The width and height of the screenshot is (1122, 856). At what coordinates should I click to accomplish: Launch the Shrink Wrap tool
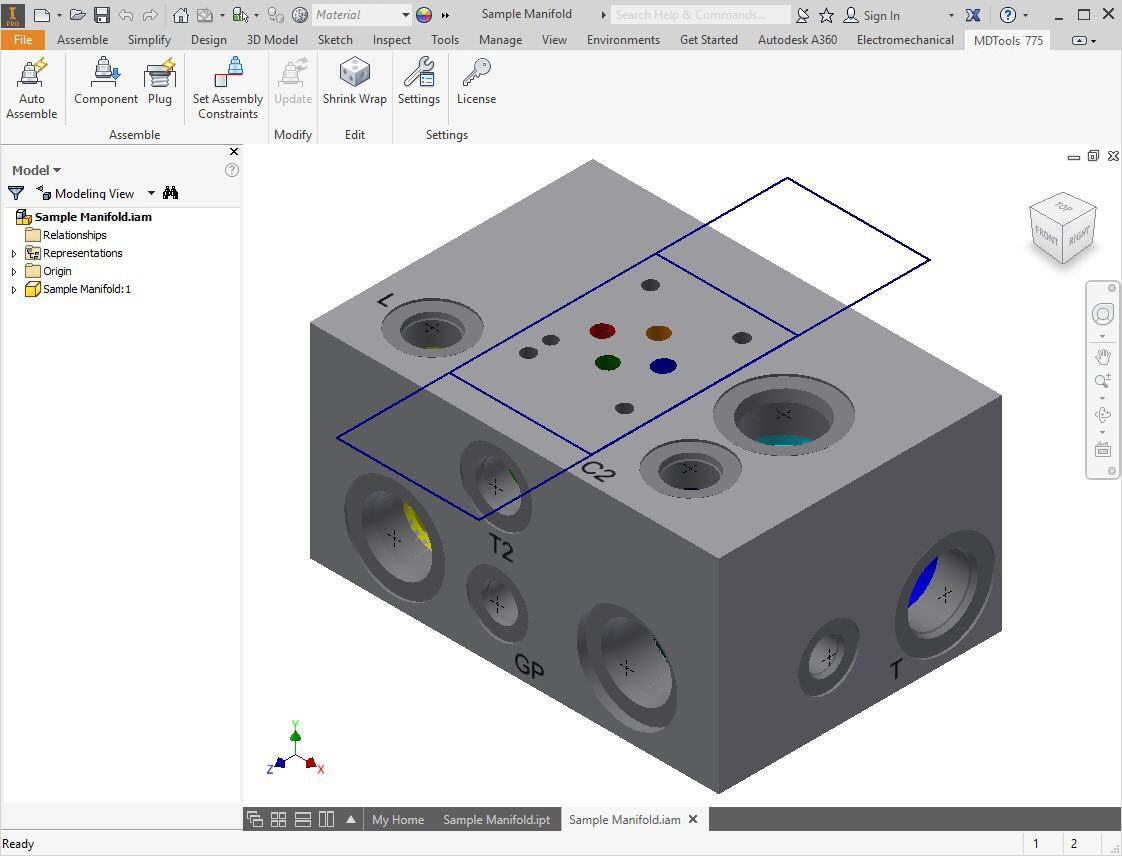coord(354,81)
